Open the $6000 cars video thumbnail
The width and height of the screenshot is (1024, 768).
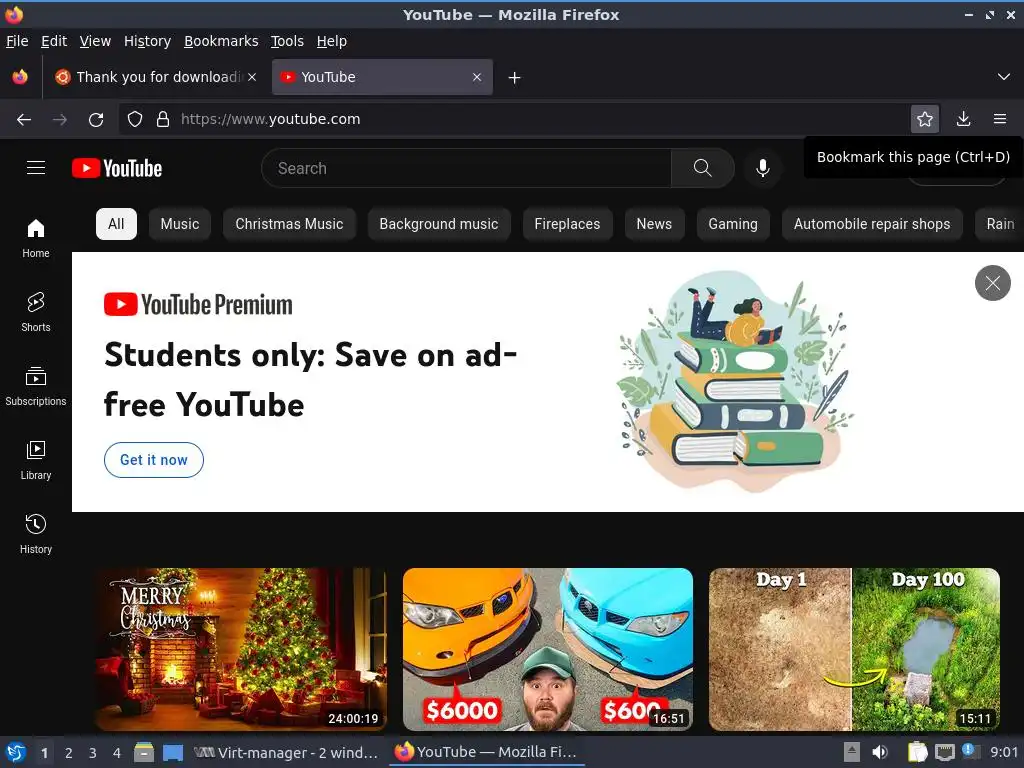[548, 649]
